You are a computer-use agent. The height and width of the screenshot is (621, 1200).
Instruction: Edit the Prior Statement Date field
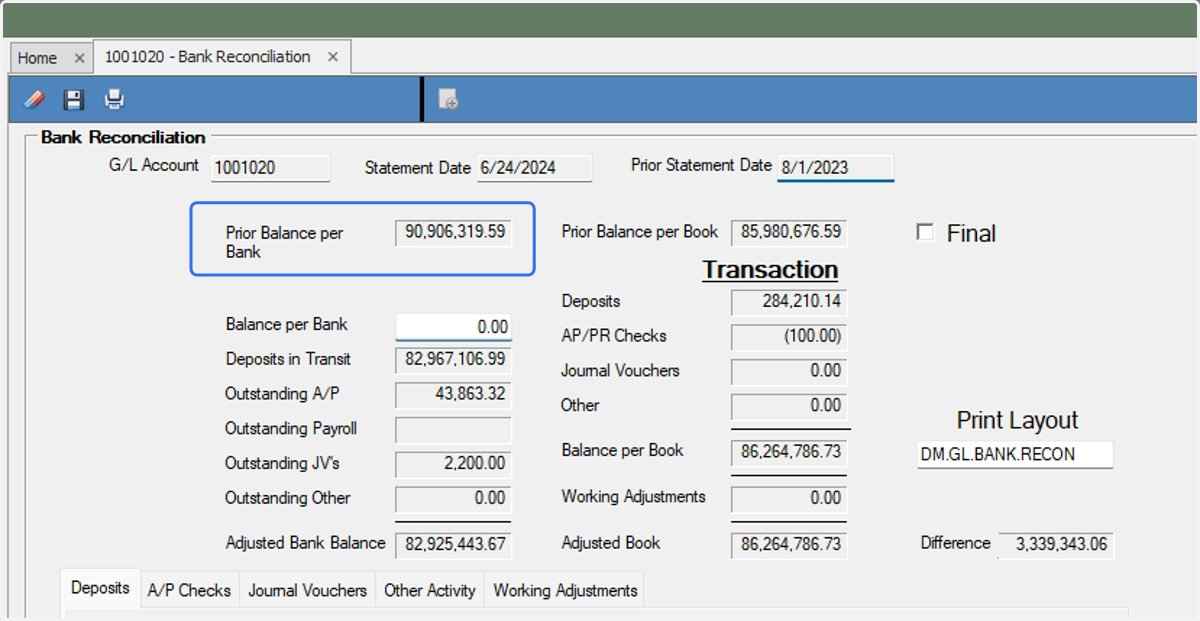[836, 168]
